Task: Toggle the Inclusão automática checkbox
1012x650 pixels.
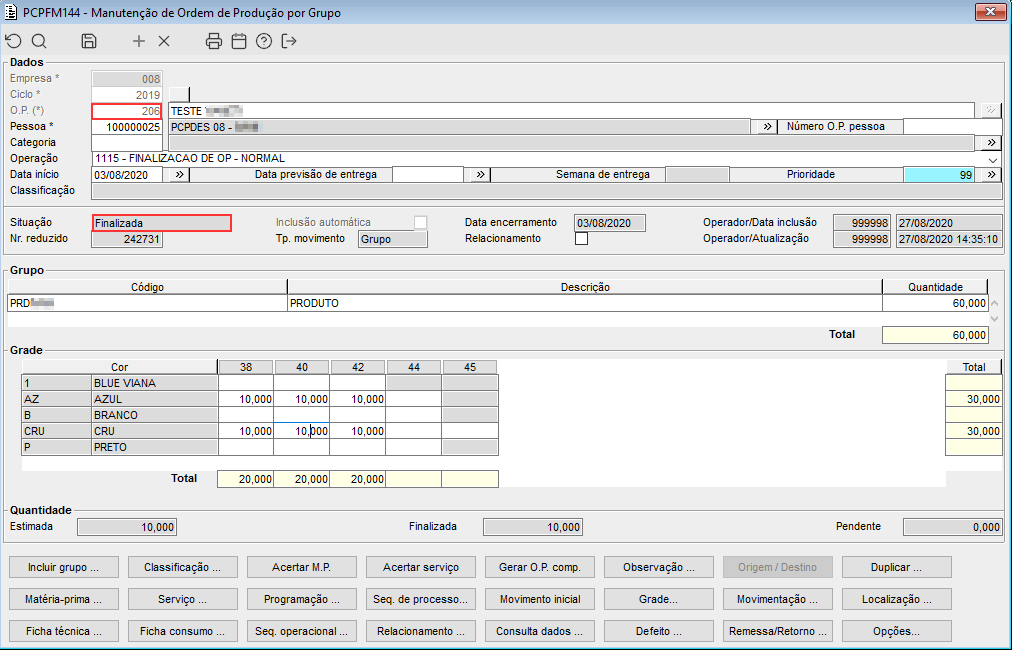Action: 421,223
